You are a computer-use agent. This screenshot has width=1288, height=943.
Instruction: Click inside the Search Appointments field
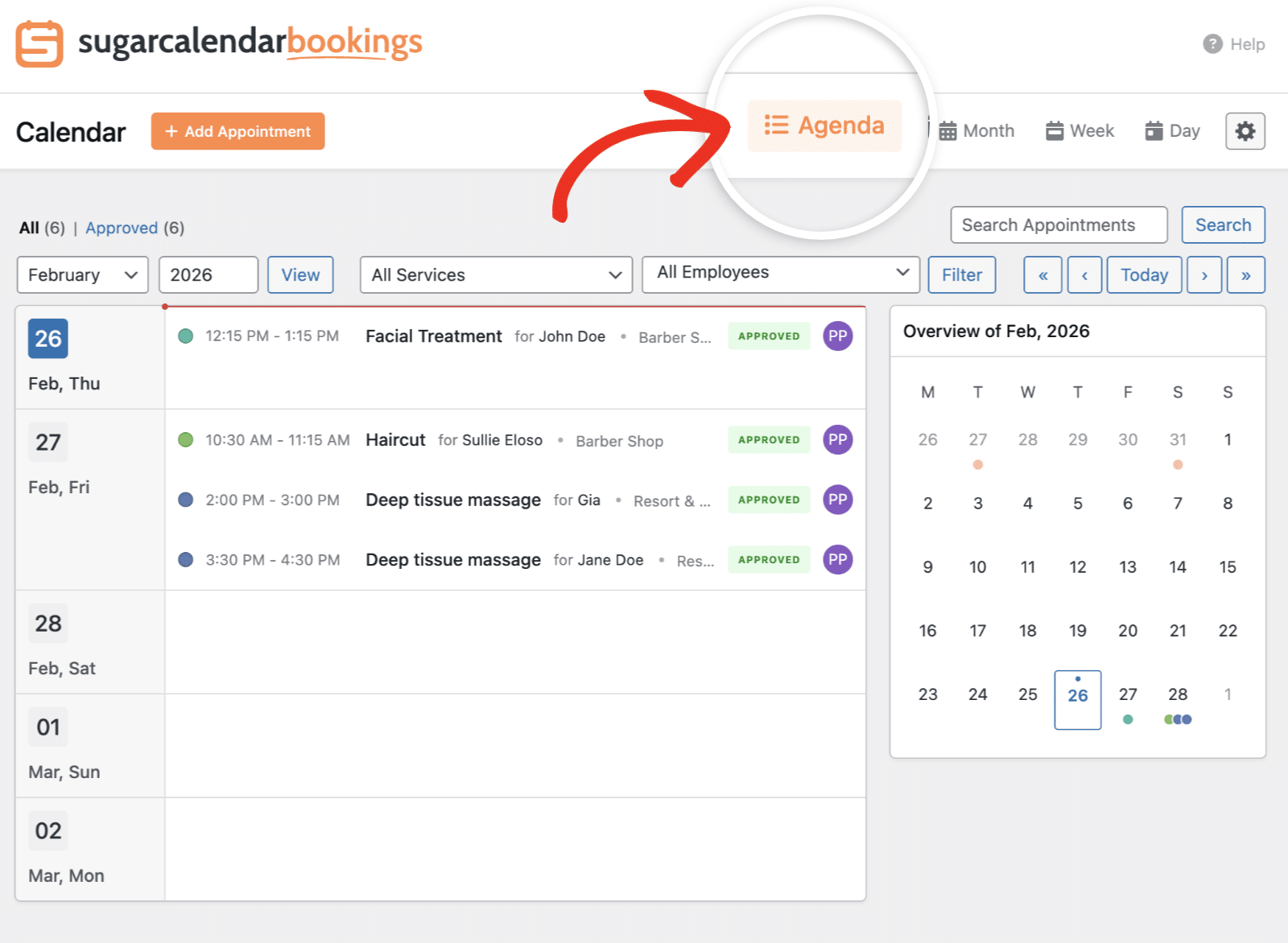point(1059,224)
